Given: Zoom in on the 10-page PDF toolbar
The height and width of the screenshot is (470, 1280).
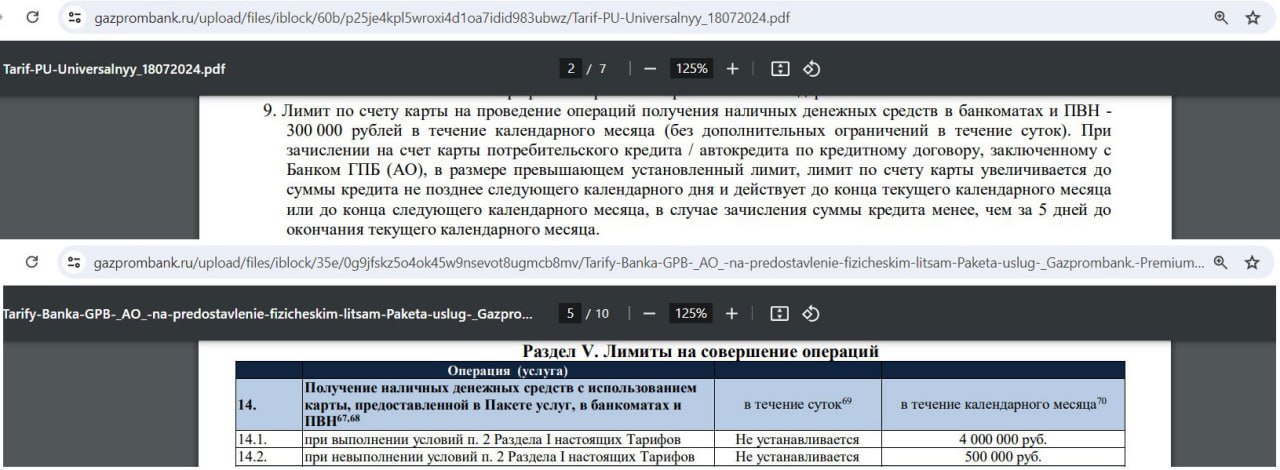Looking at the screenshot, I should tap(732, 314).
